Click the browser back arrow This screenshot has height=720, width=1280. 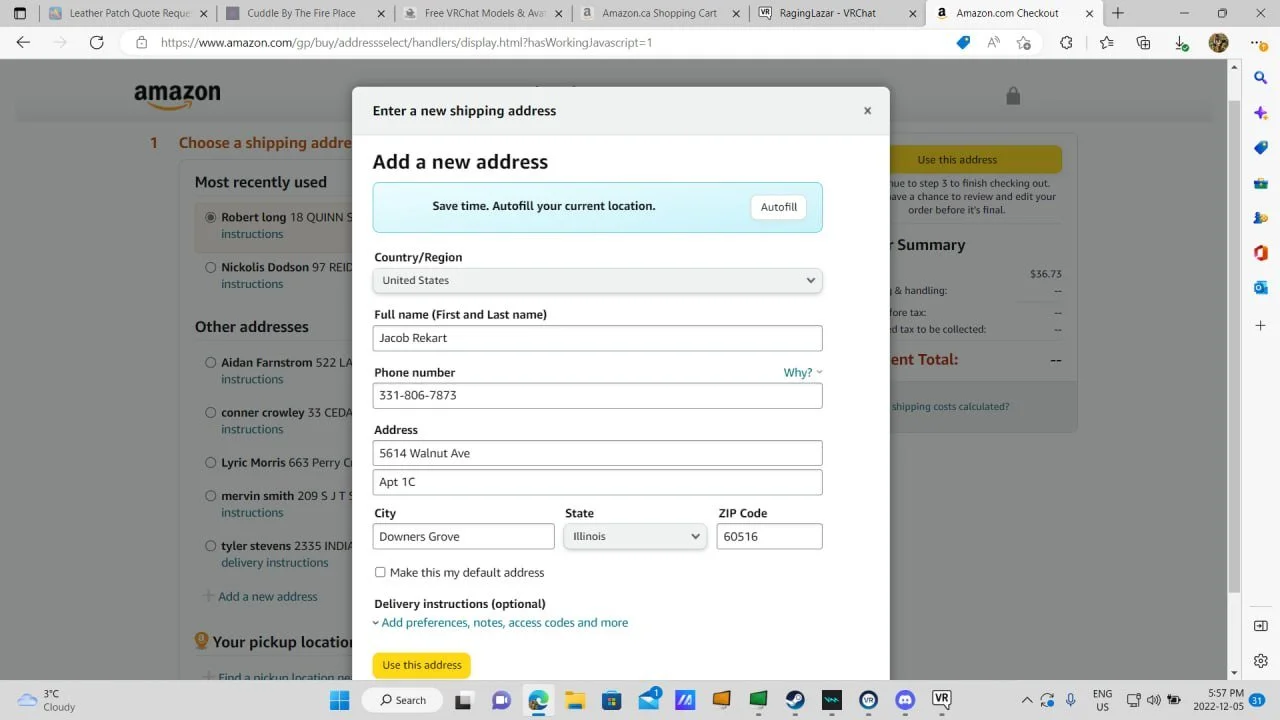click(24, 42)
